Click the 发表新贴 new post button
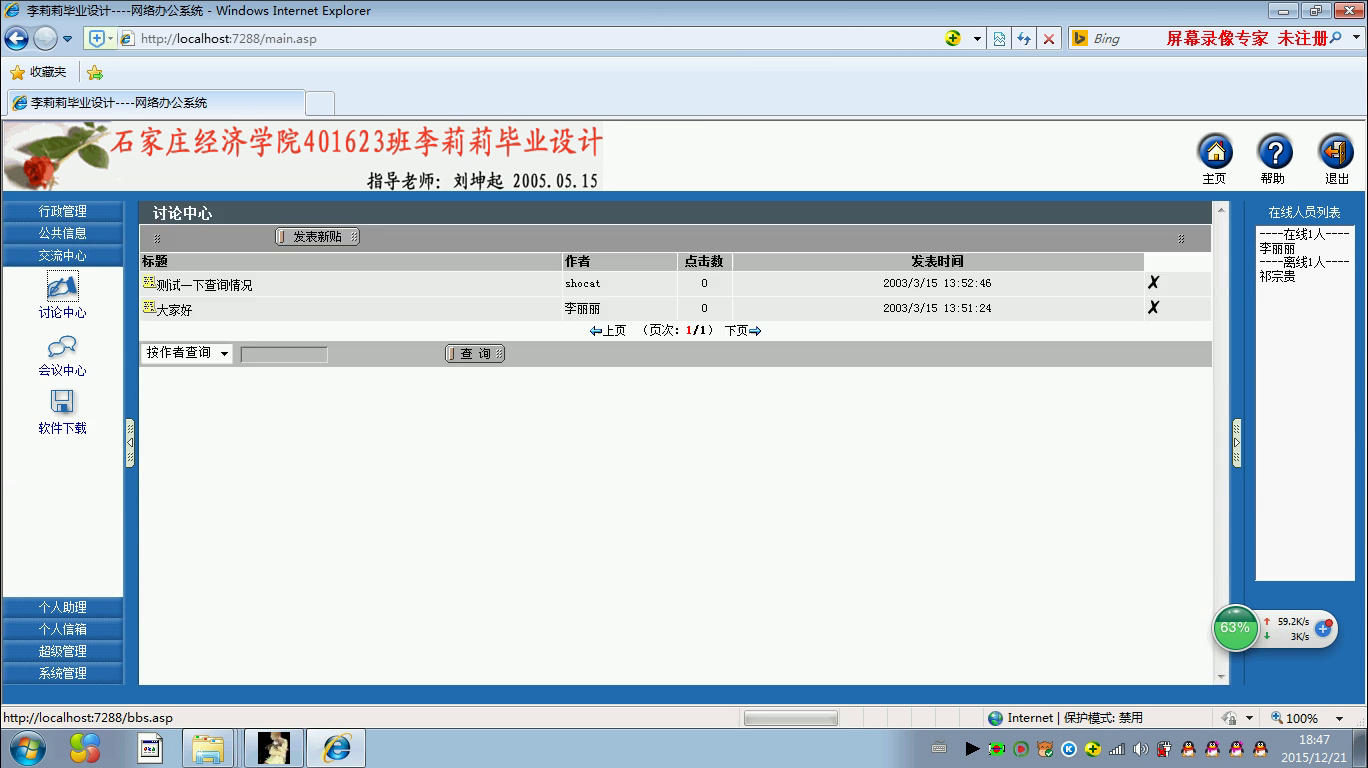Image resolution: width=1368 pixels, height=768 pixels. click(317, 237)
